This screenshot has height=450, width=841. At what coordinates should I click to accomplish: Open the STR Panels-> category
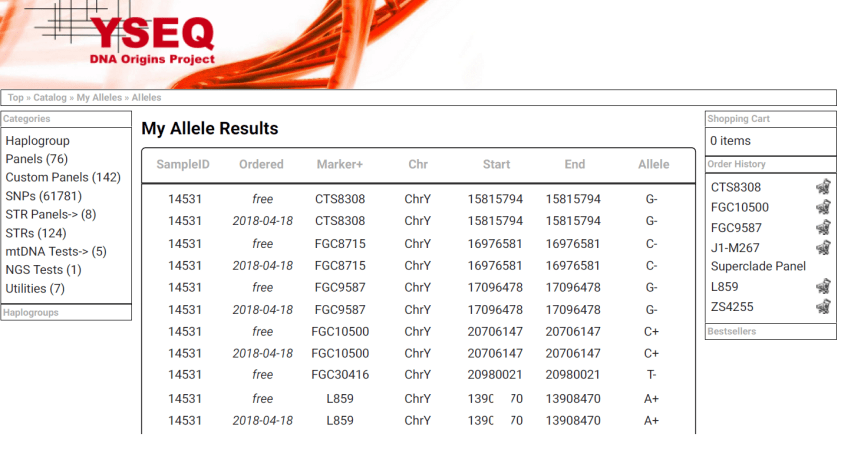click(x=51, y=214)
